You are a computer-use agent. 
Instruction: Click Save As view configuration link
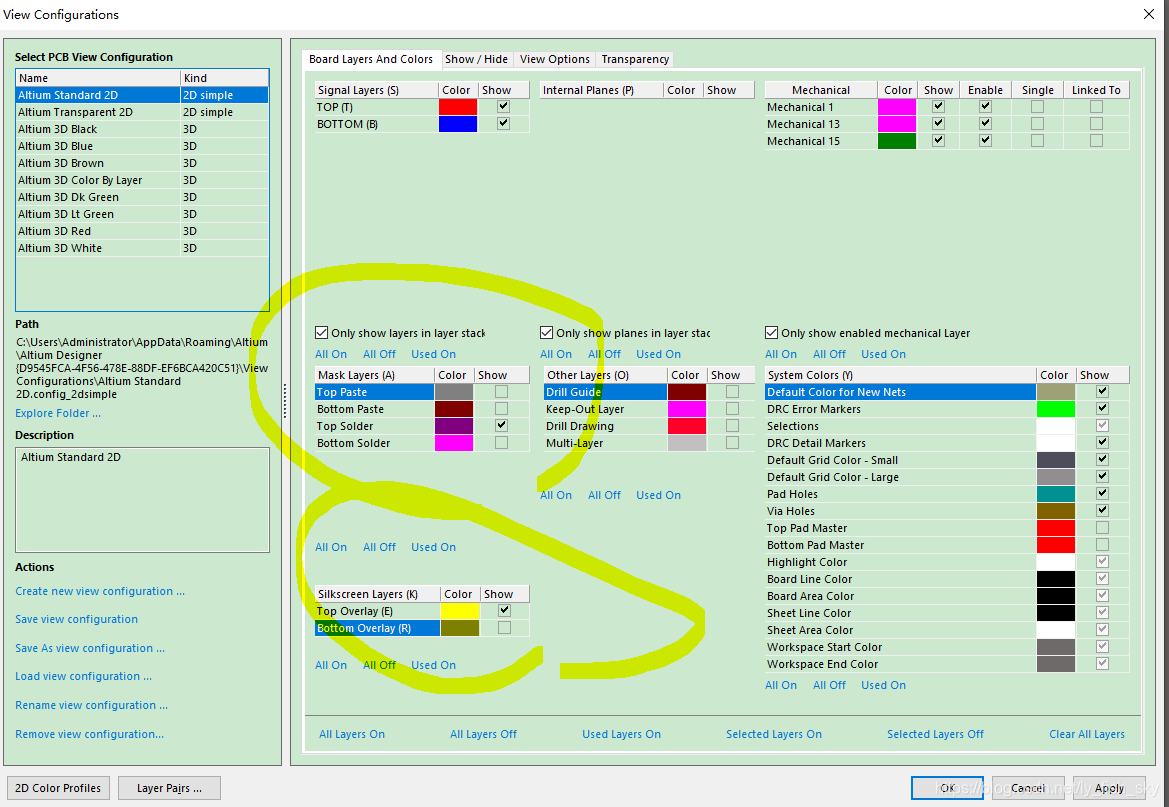(90, 648)
